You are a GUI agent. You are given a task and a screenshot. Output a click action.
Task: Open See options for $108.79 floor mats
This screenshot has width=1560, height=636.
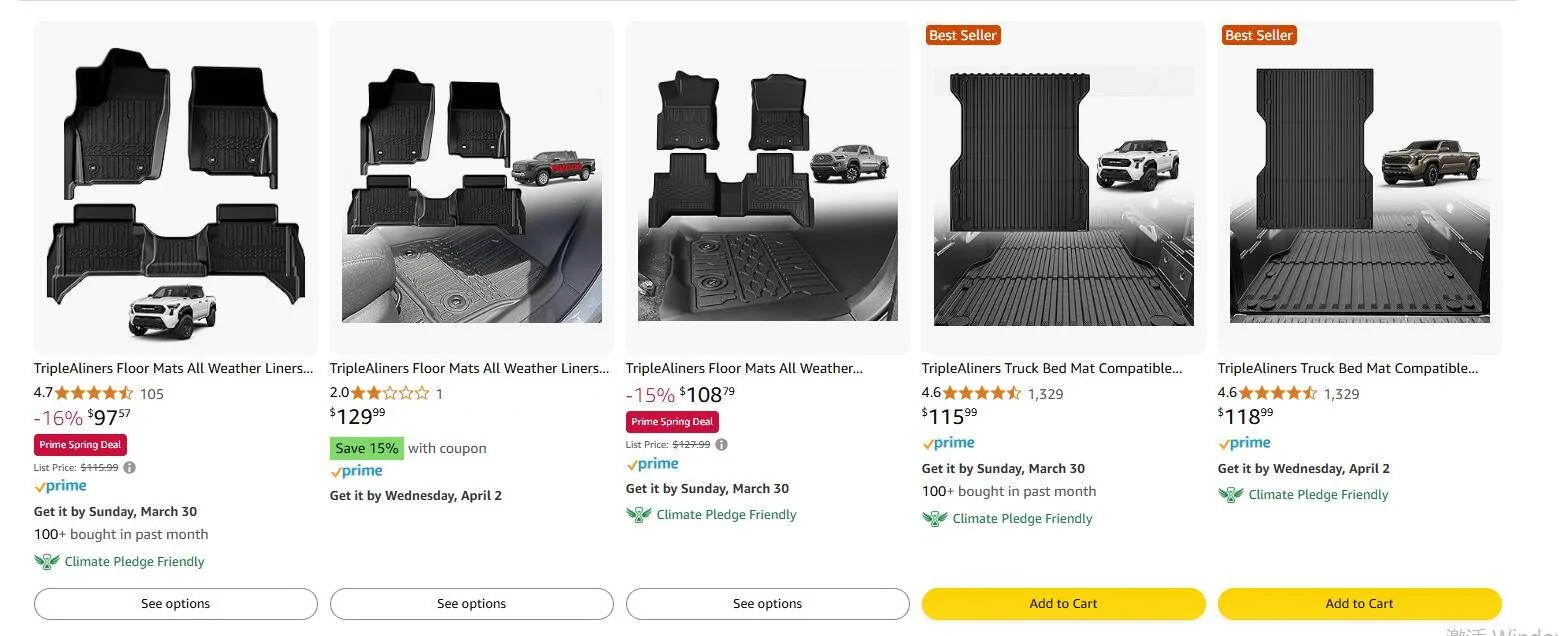point(767,604)
